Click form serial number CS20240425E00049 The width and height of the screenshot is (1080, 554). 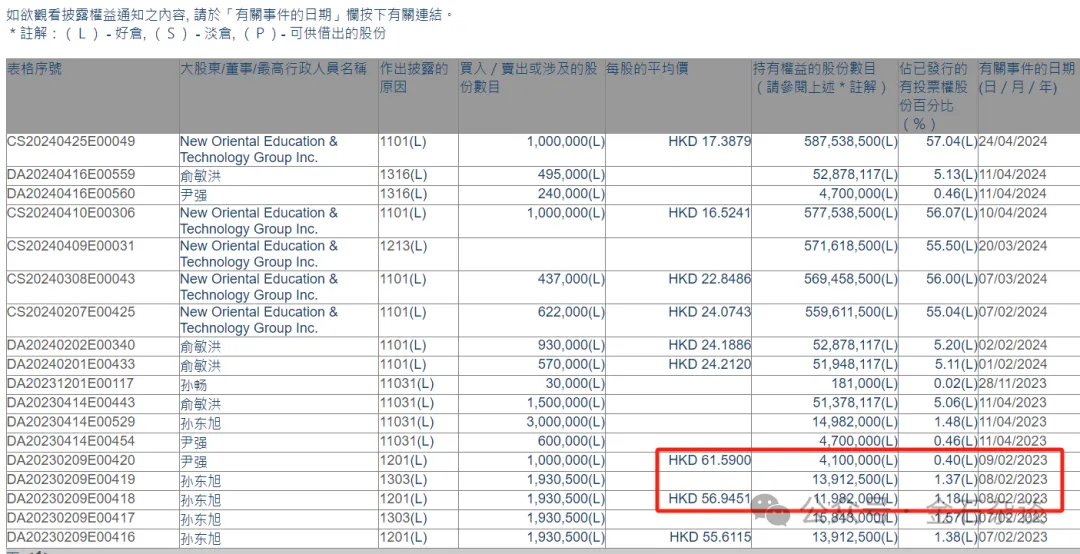(71, 142)
